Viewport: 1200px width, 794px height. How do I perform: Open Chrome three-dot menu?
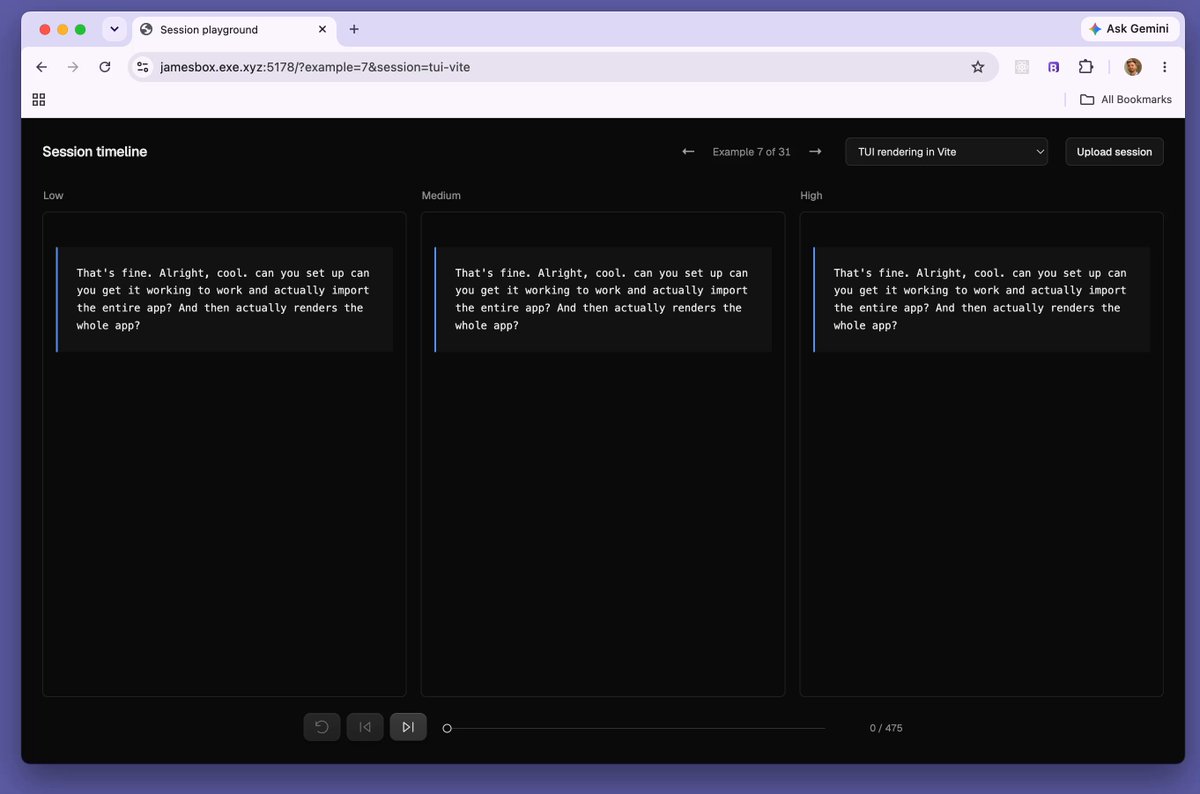[1165, 67]
